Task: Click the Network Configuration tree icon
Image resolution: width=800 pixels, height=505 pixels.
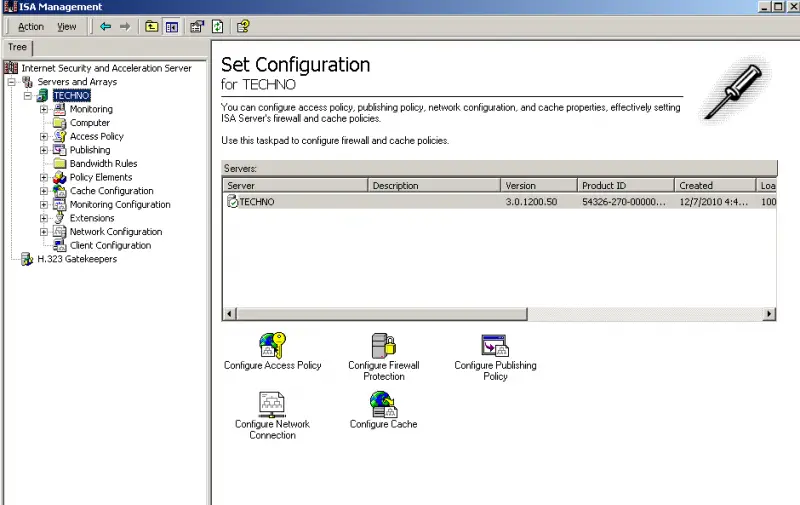Action: pyautogui.click(x=60, y=232)
